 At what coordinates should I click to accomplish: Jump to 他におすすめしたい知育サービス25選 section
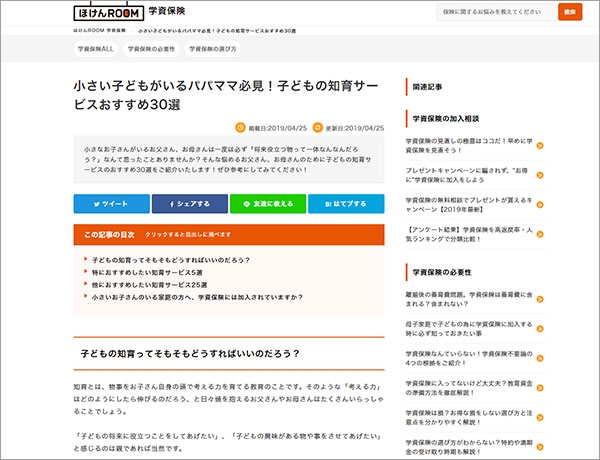point(150,285)
